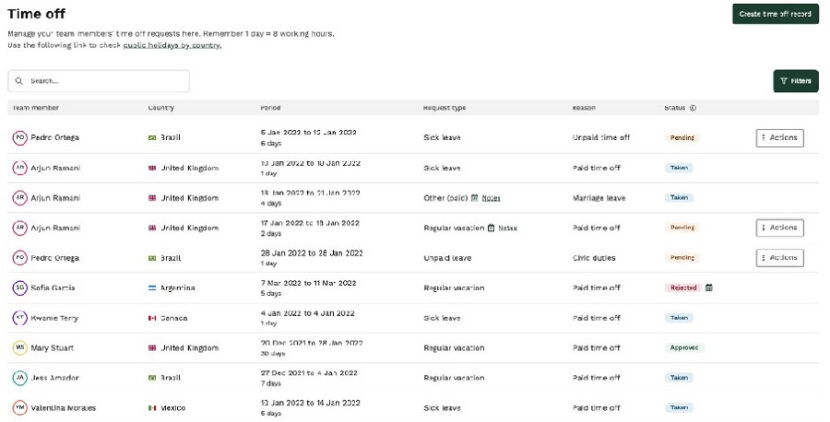
Task: Click the Create time off record button
Action: [775, 14]
